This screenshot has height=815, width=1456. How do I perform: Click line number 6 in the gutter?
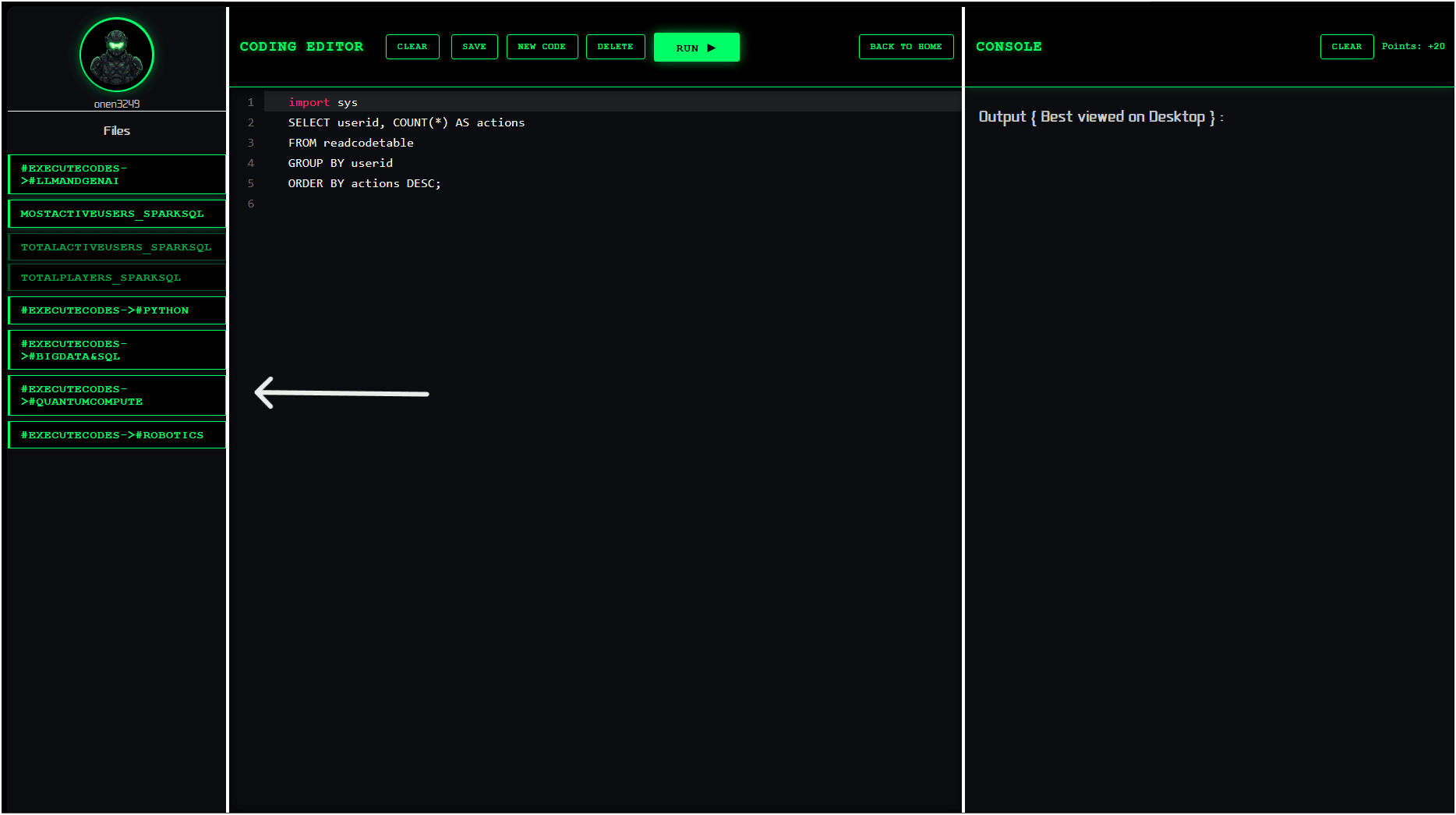click(x=251, y=204)
